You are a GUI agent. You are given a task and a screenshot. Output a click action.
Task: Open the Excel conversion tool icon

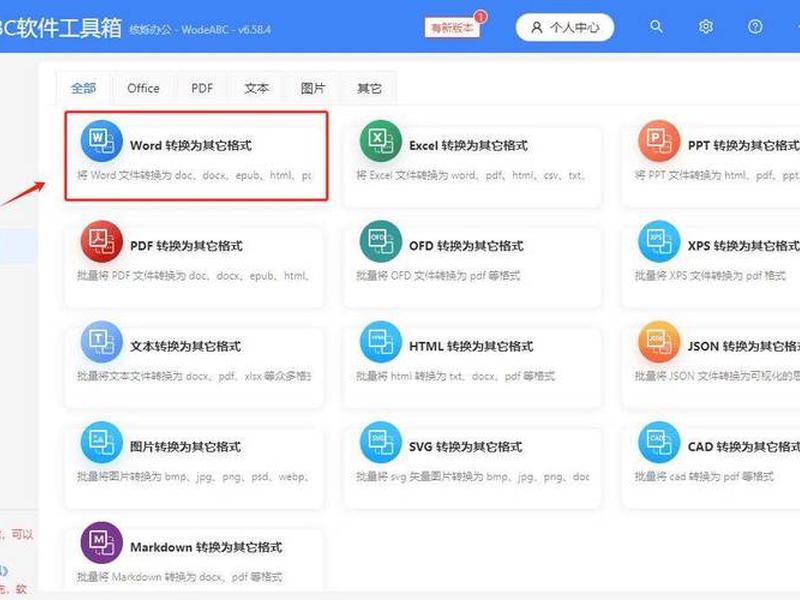tap(381, 141)
